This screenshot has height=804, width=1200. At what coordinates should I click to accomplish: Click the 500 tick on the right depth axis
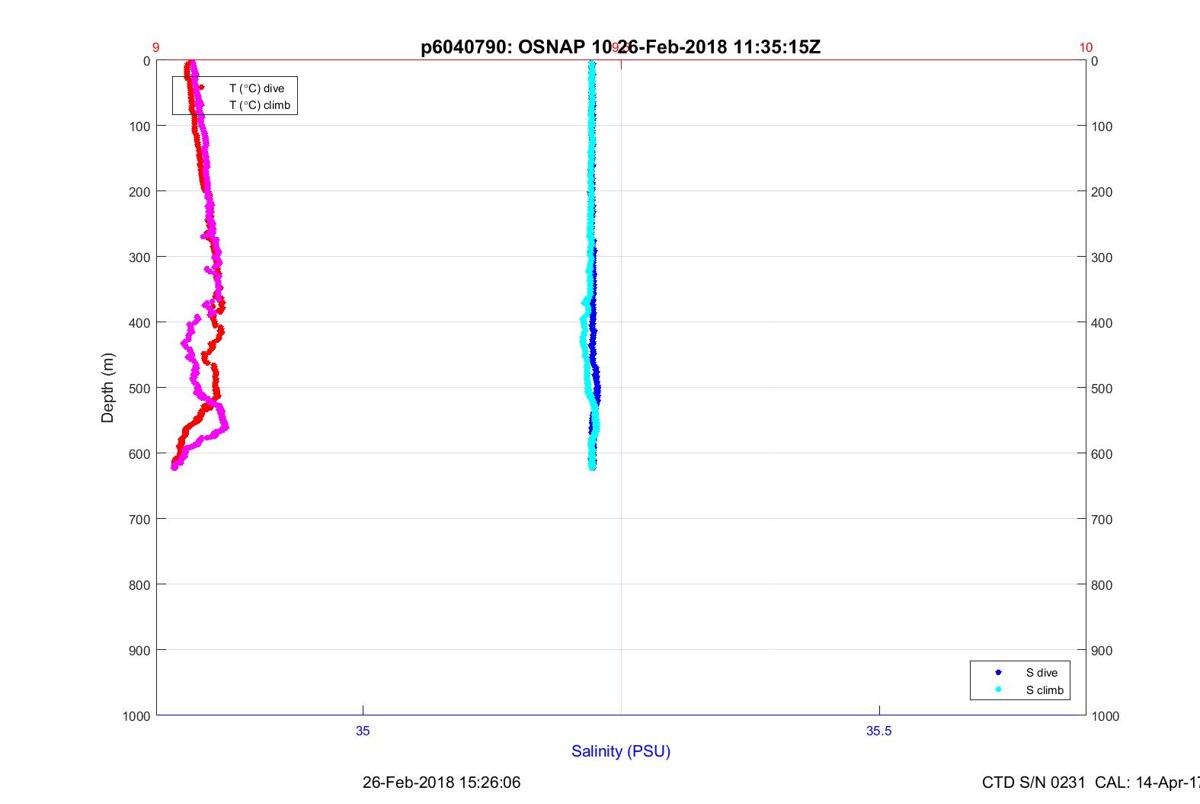click(x=1102, y=388)
